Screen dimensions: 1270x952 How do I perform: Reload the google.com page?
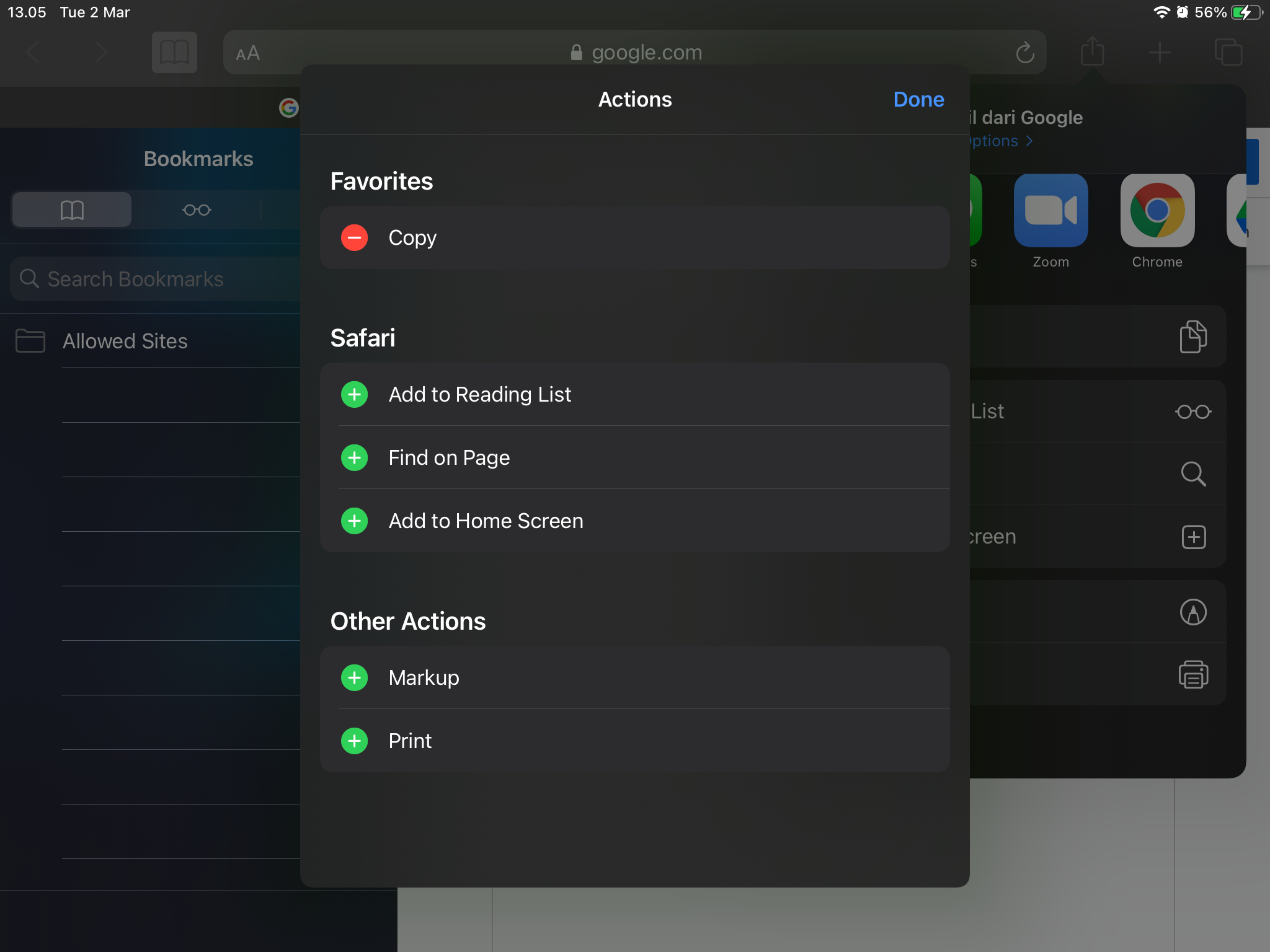[1024, 52]
